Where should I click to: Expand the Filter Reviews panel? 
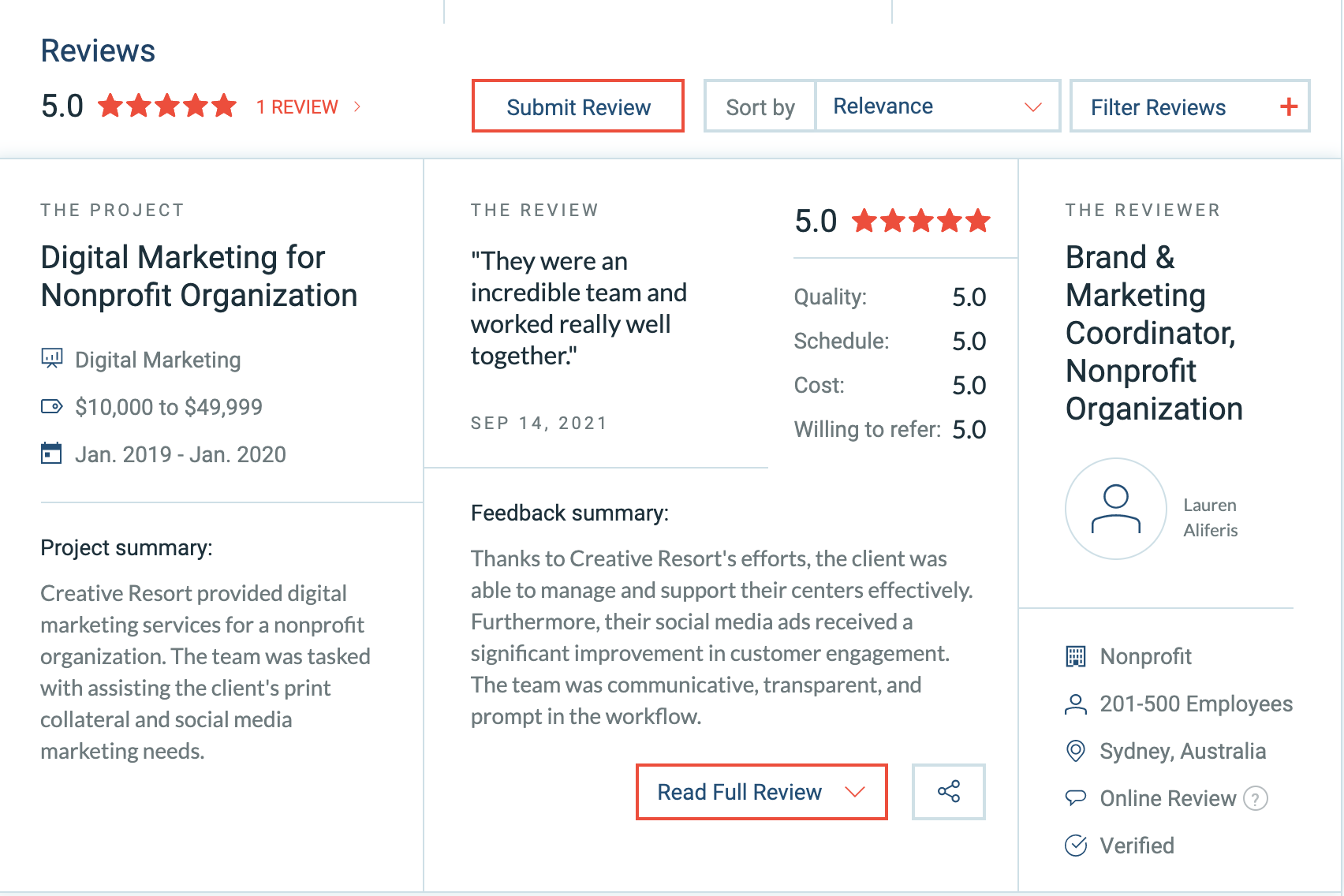click(1189, 106)
